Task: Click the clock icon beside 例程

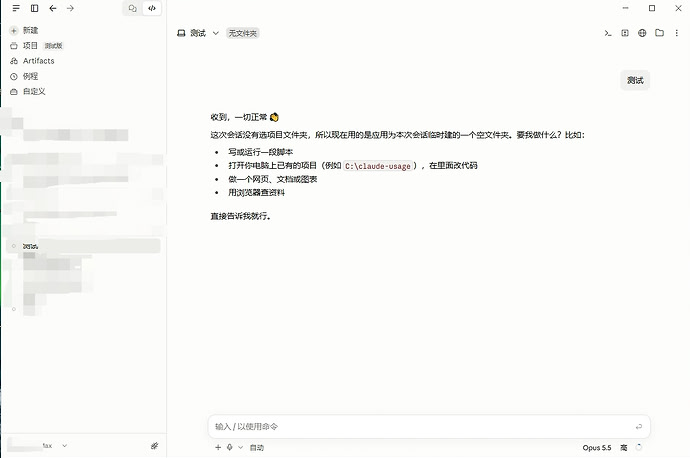Action: pos(14,77)
